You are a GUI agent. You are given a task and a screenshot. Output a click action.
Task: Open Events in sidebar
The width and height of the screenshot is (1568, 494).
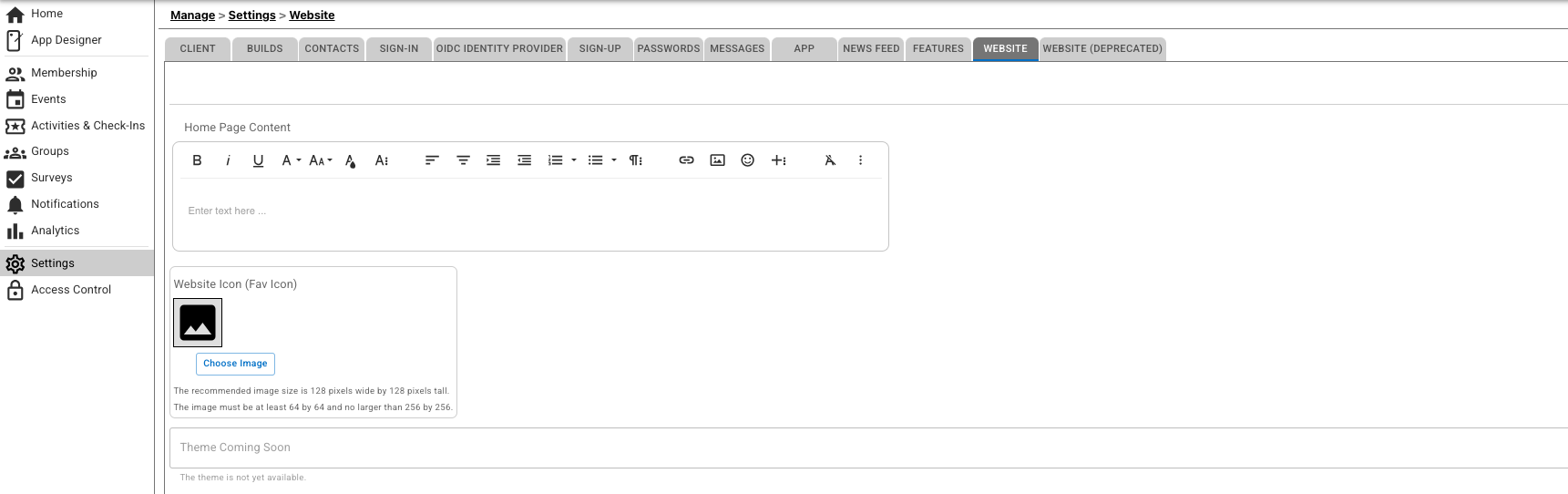pos(77,99)
